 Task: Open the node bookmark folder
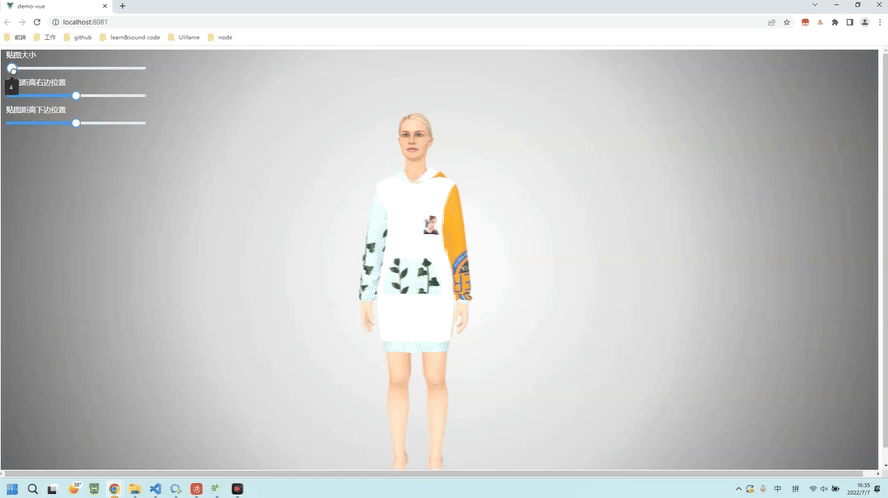coord(220,37)
